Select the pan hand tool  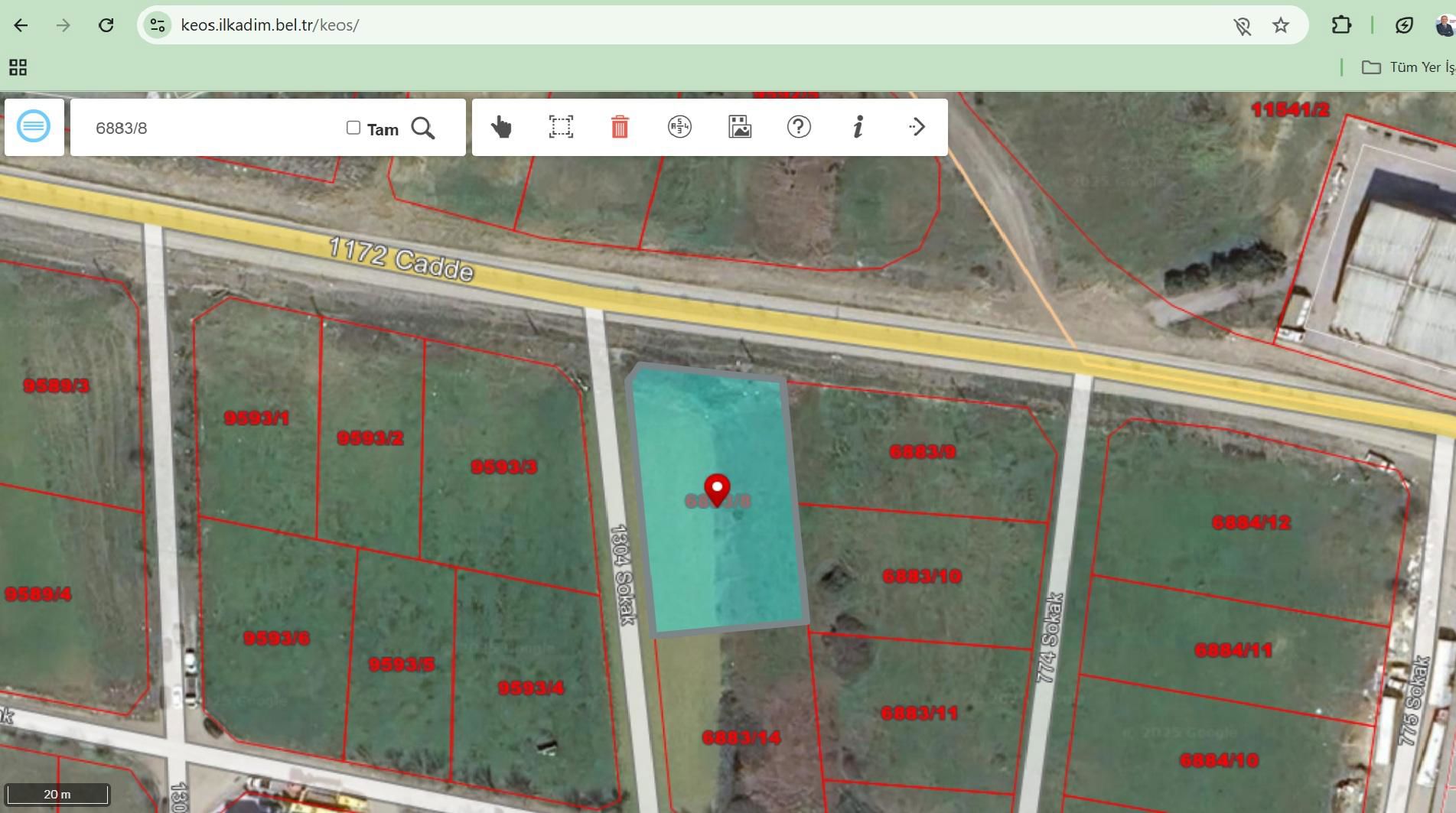point(501,127)
